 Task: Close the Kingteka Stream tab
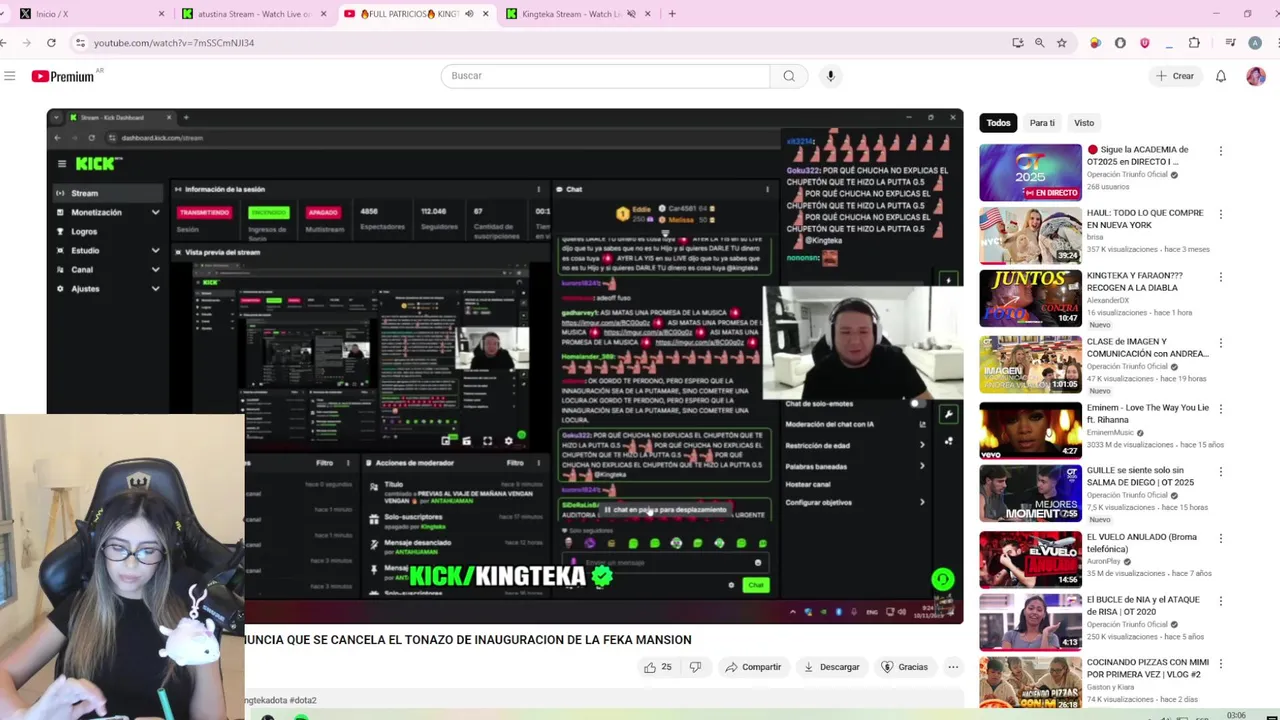[x=648, y=14]
